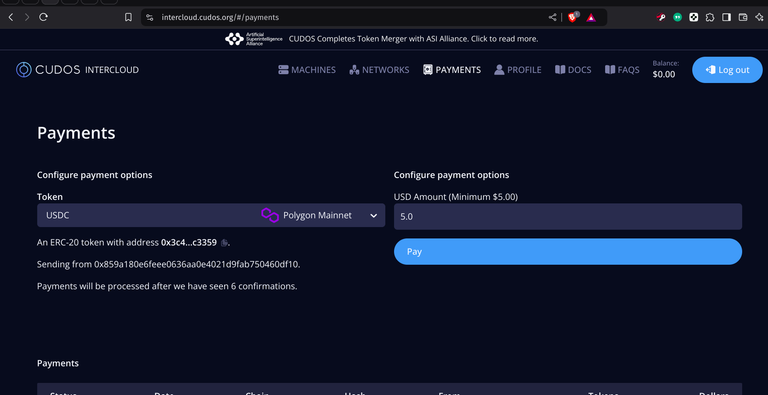Click the blue Pay button
The width and height of the screenshot is (768, 395).
[x=568, y=251]
